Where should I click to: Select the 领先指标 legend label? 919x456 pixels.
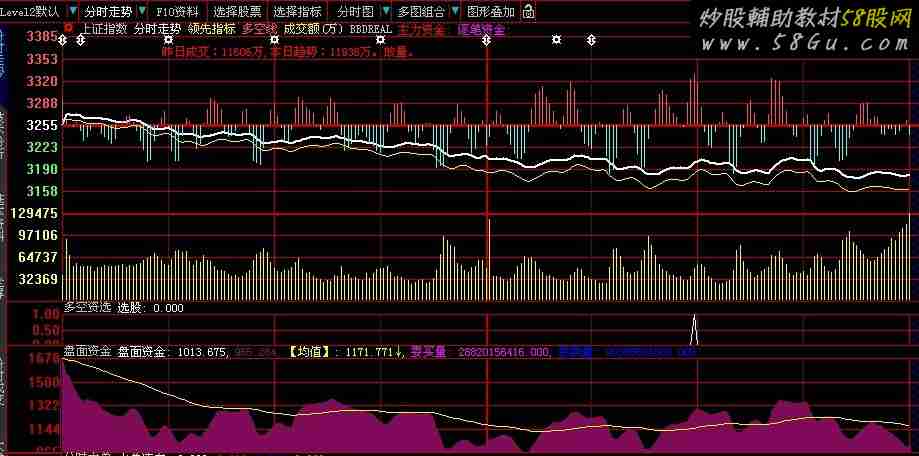pos(212,28)
